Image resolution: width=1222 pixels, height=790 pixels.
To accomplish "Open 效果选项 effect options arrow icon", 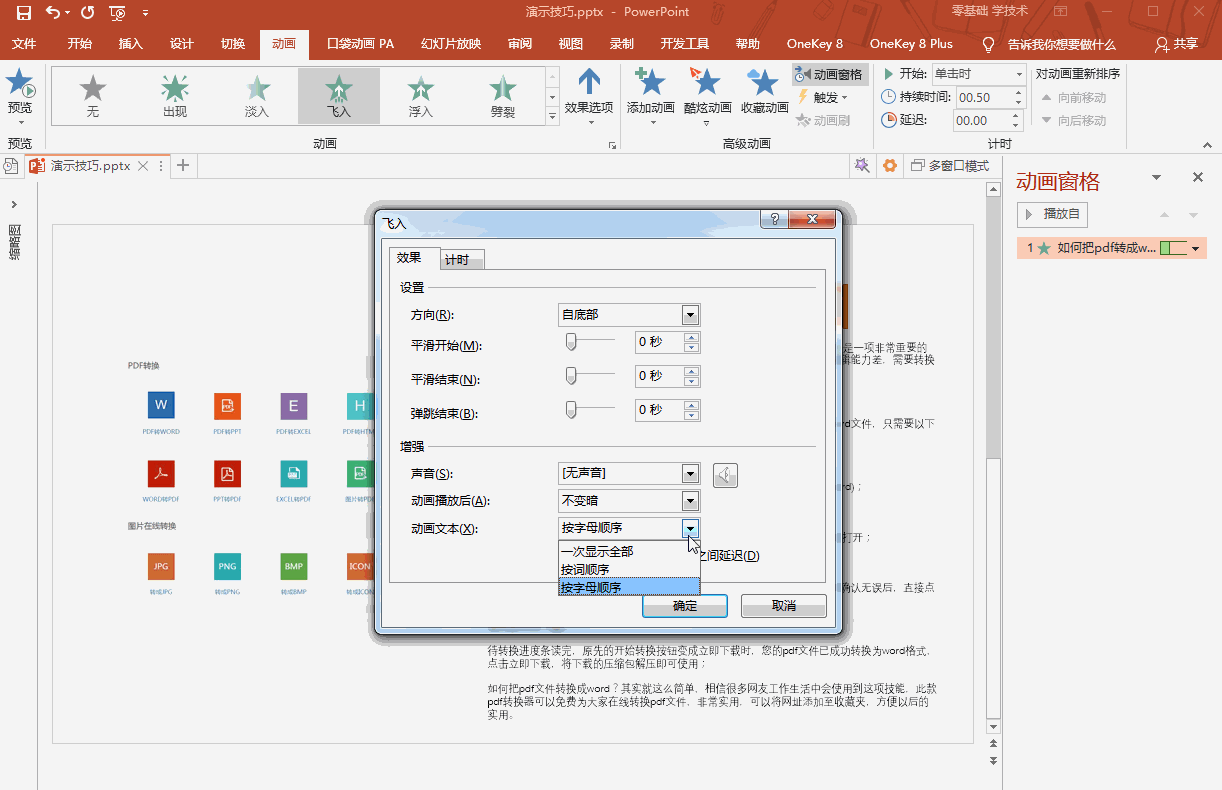I will pos(589,82).
